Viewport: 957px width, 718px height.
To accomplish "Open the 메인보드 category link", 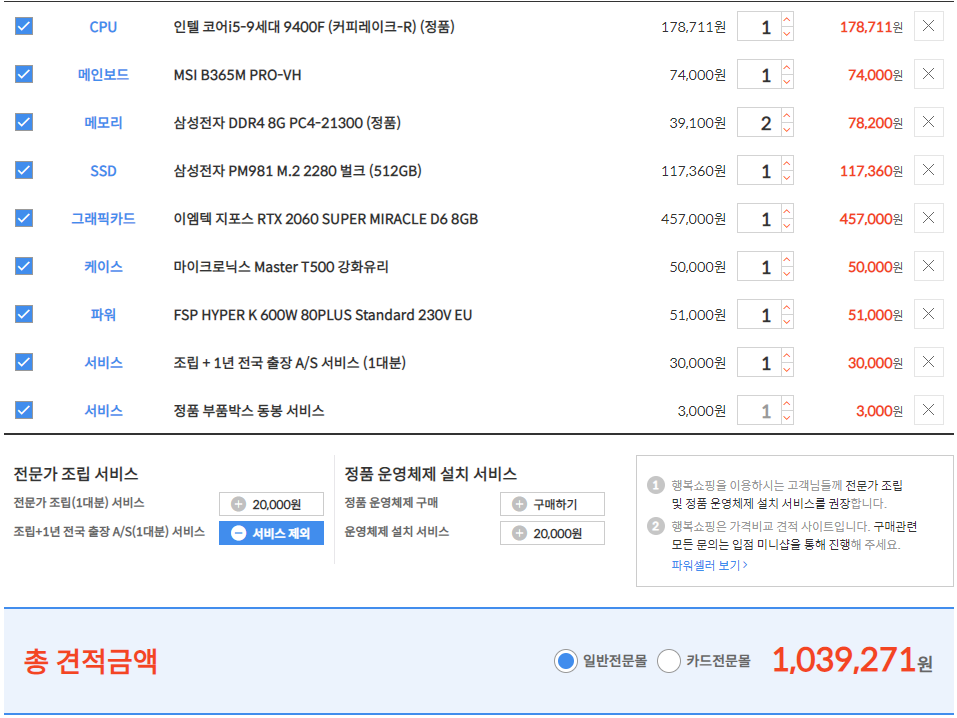I will [103, 74].
